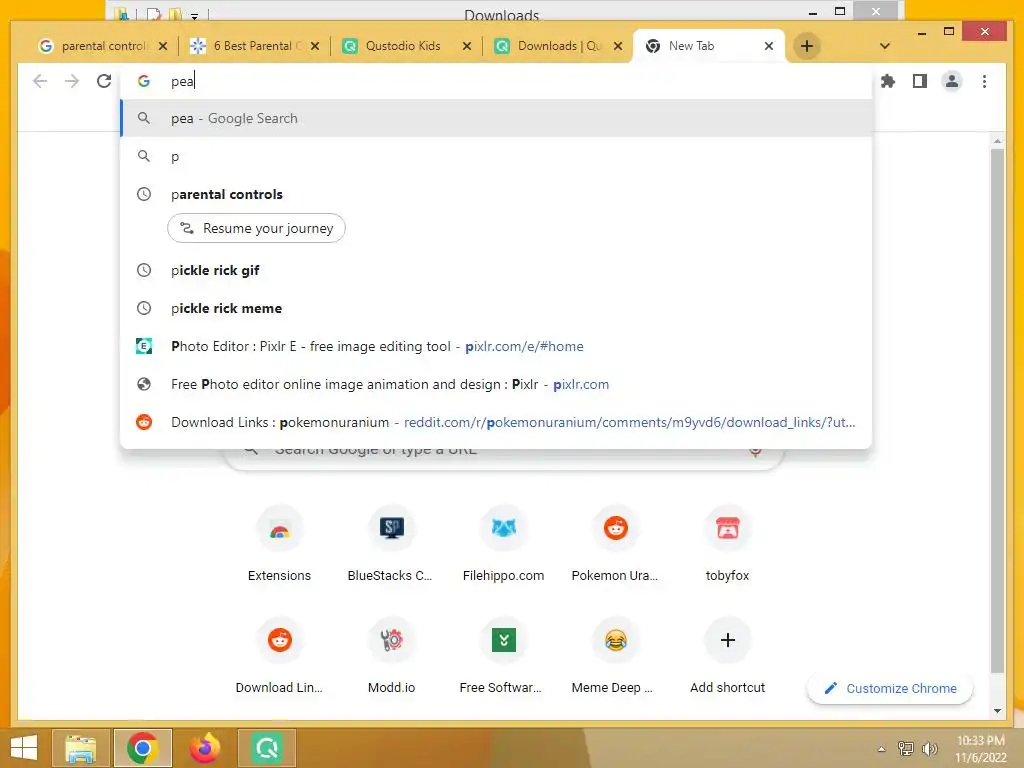This screenshot has height=768, width=1024.
Task: Open pokemonuranium reddit Download Links suggestion
Action: pyautogui.click(x=496, y=422)
